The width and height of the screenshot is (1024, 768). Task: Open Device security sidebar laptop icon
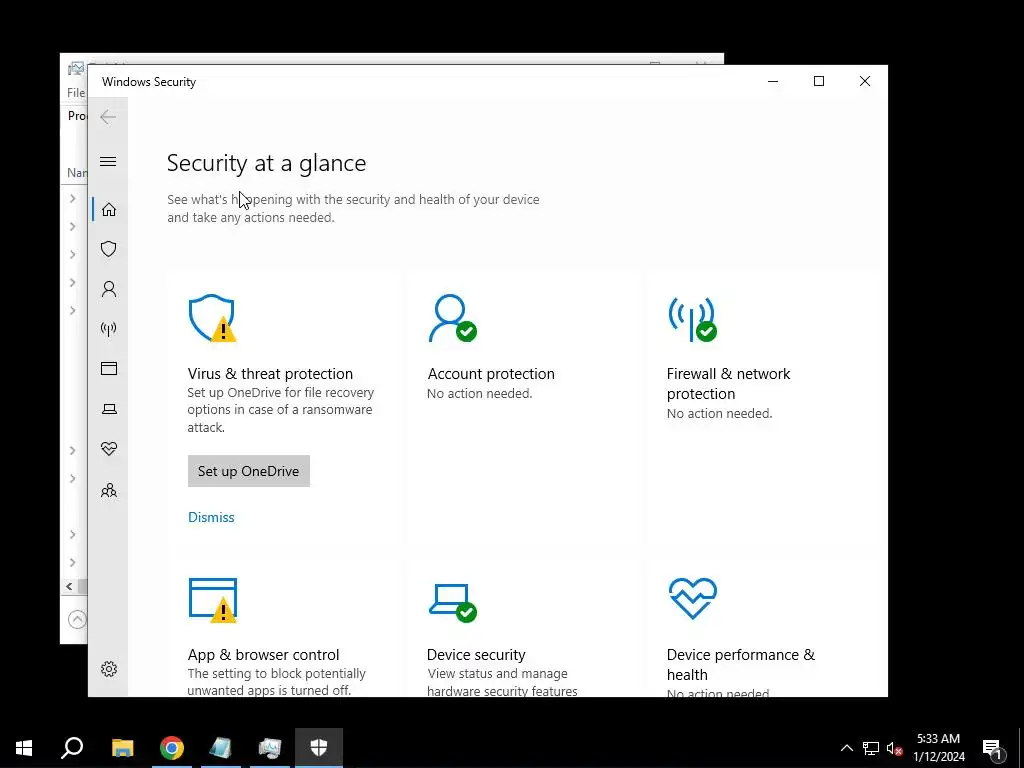click(108, 409)
